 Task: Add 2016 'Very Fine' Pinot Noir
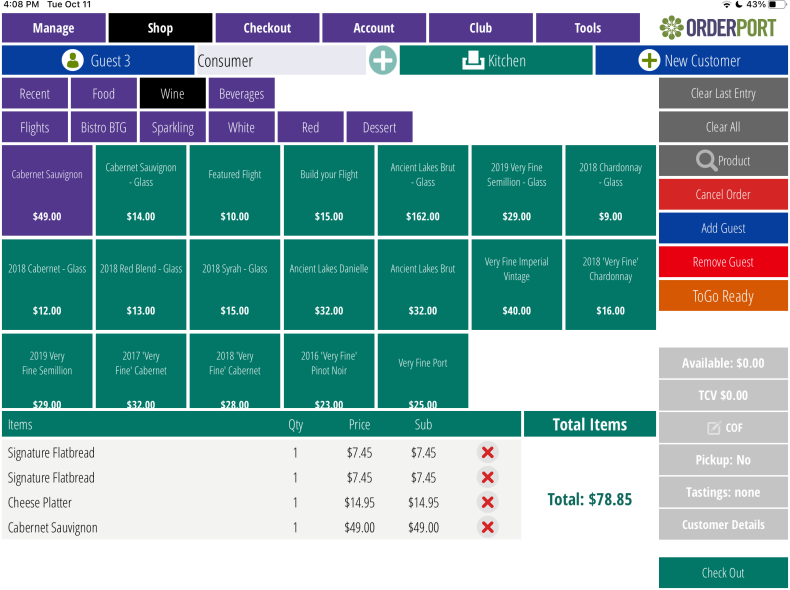329,371
